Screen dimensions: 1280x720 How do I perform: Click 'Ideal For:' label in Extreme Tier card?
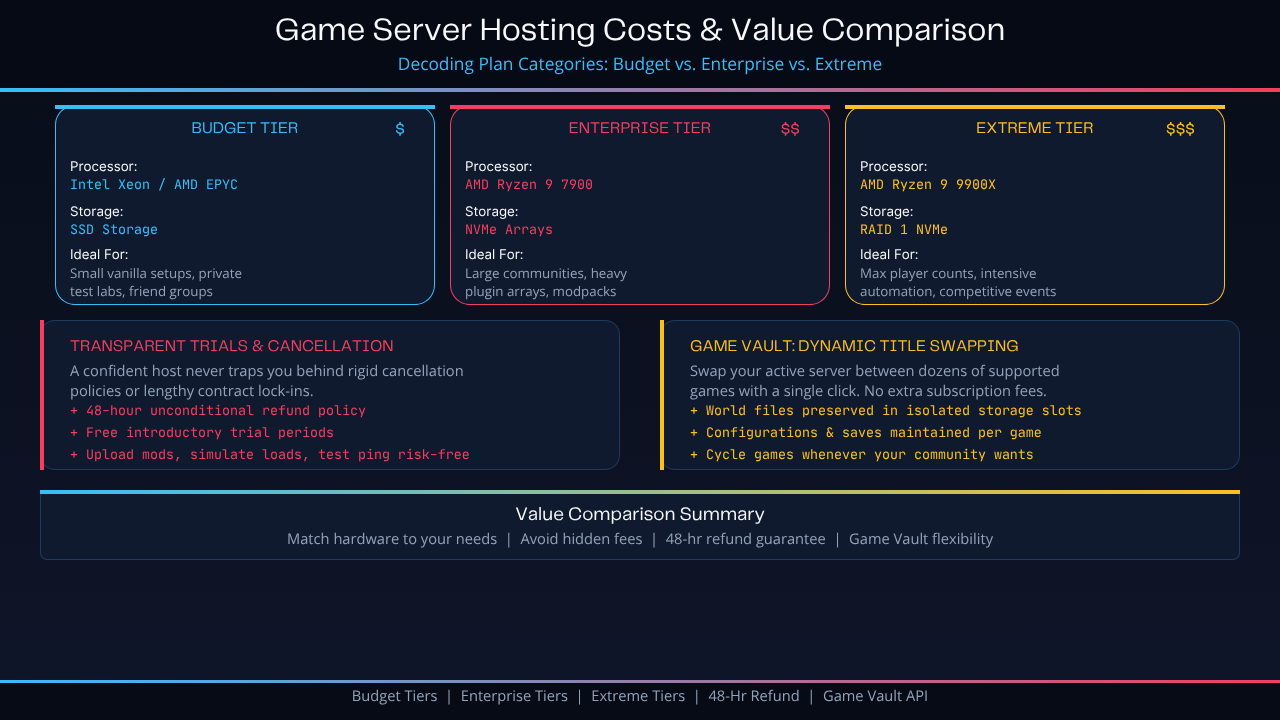889,255
